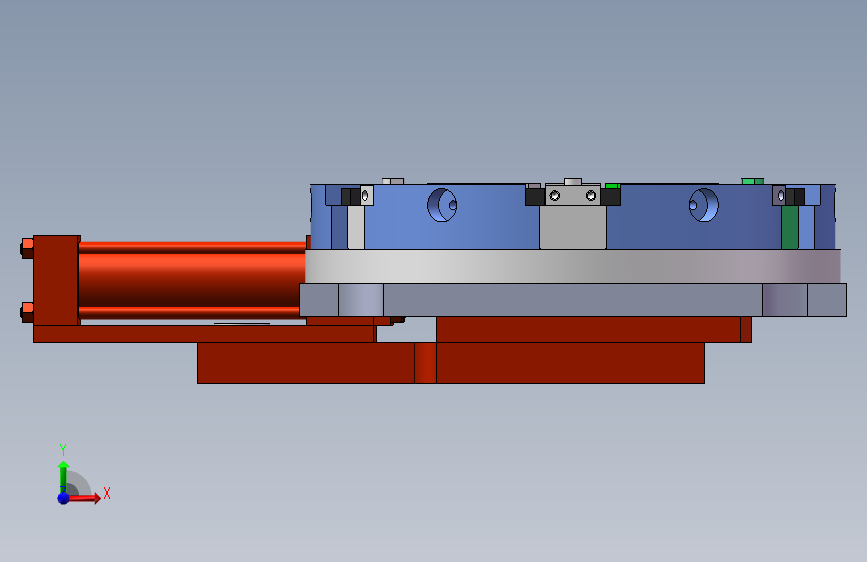867x562 pixels.
Task: Select the silver disc plate under the chuck
Action: (x=573, y=266)
